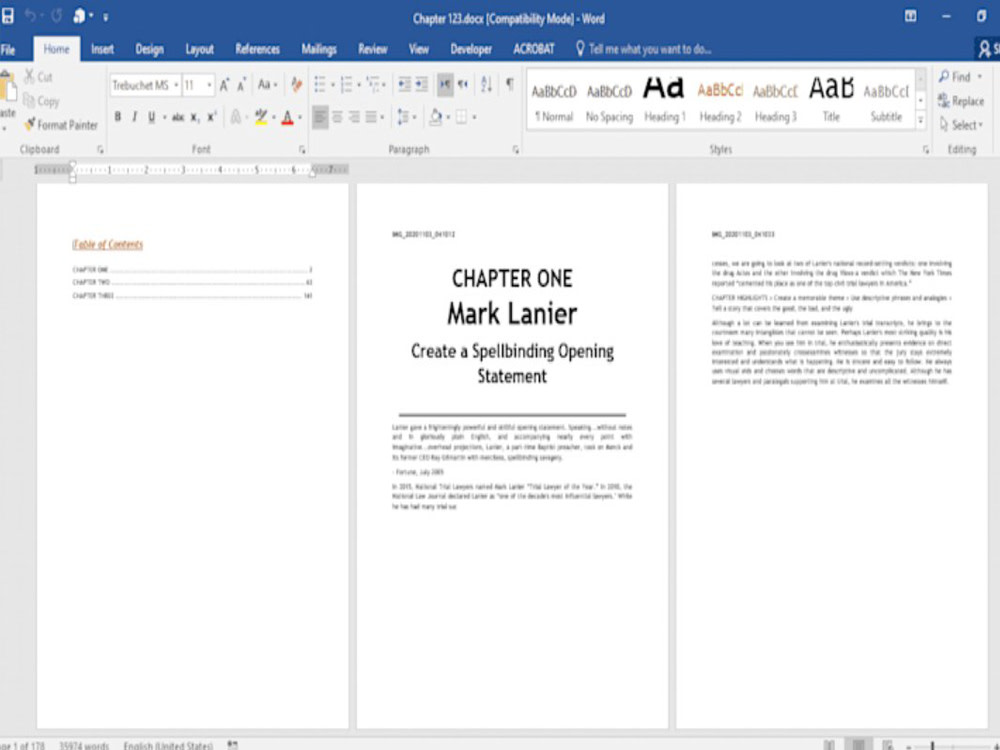Click the Save icon in the title bar
This screenshot has height=750, width=1000.
click(7, 16)
